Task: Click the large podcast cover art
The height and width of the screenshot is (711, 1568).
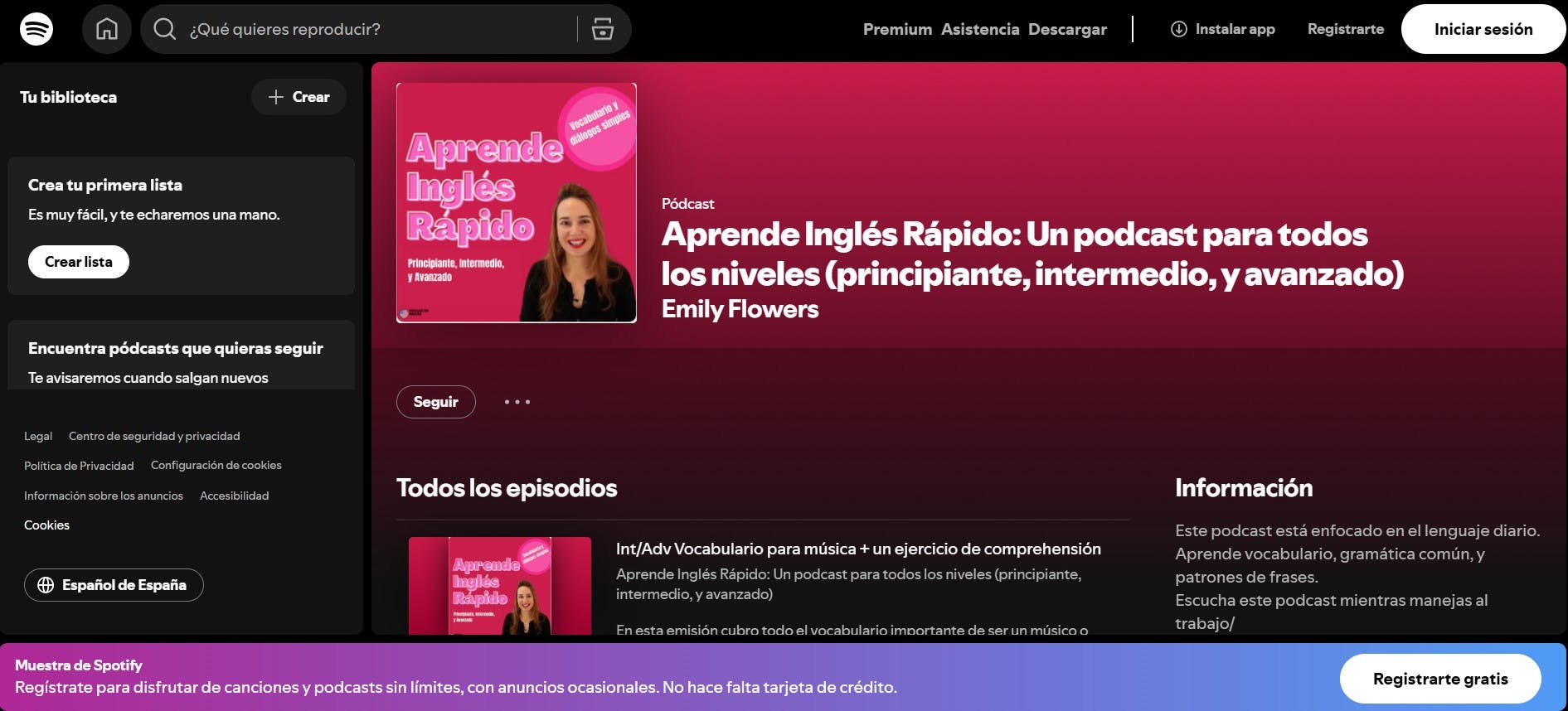Action: click(517, 203)
